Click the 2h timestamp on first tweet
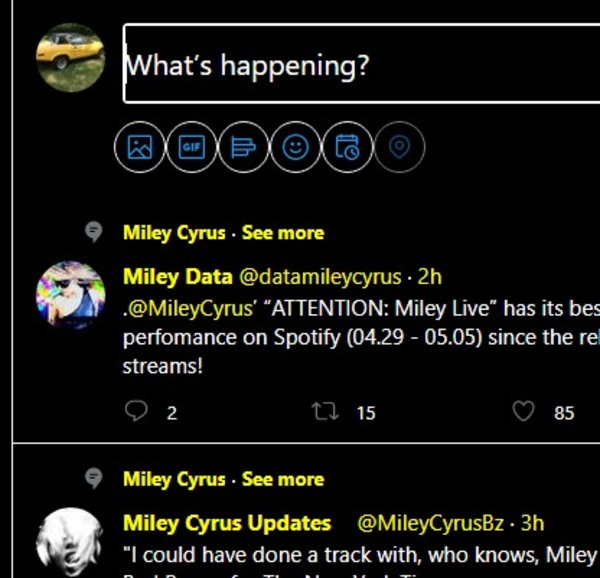Screen dimensions: 600x578 (x=429, y=277)
